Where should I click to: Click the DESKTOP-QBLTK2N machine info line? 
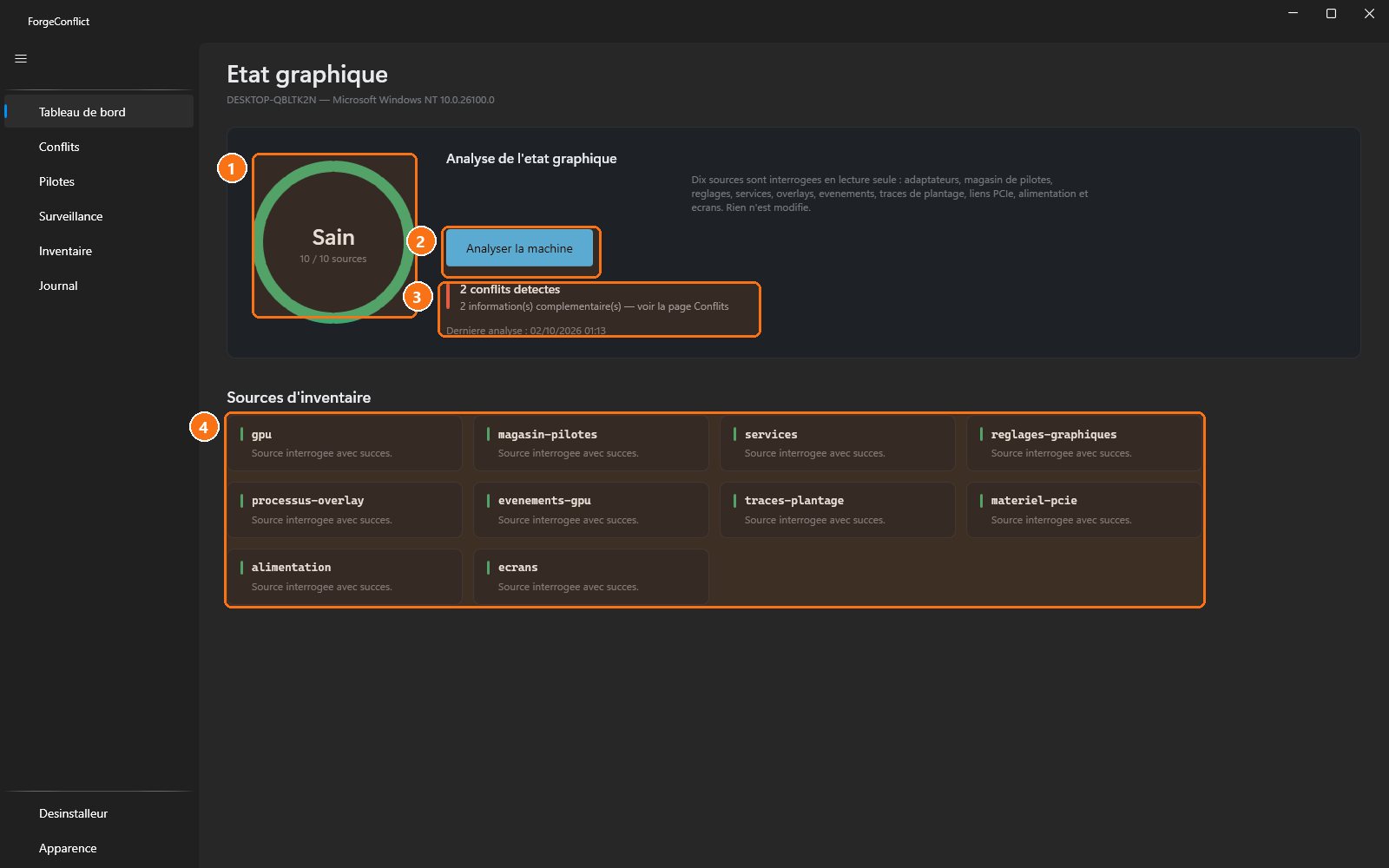click(360, 100)
